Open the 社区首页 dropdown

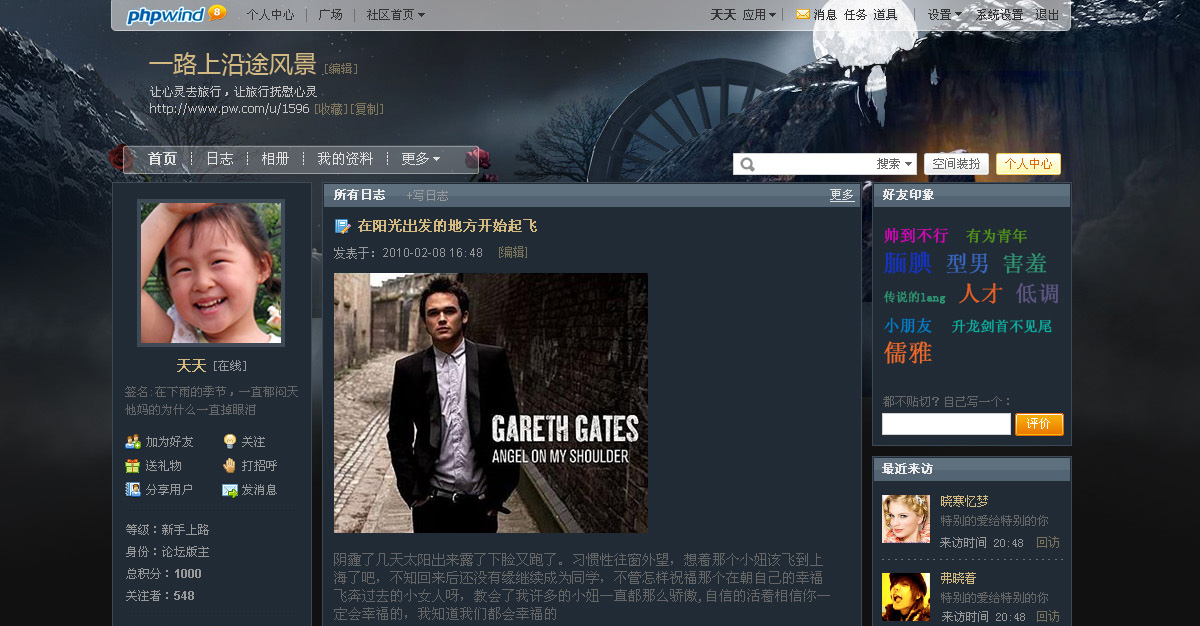pos(395,15)
